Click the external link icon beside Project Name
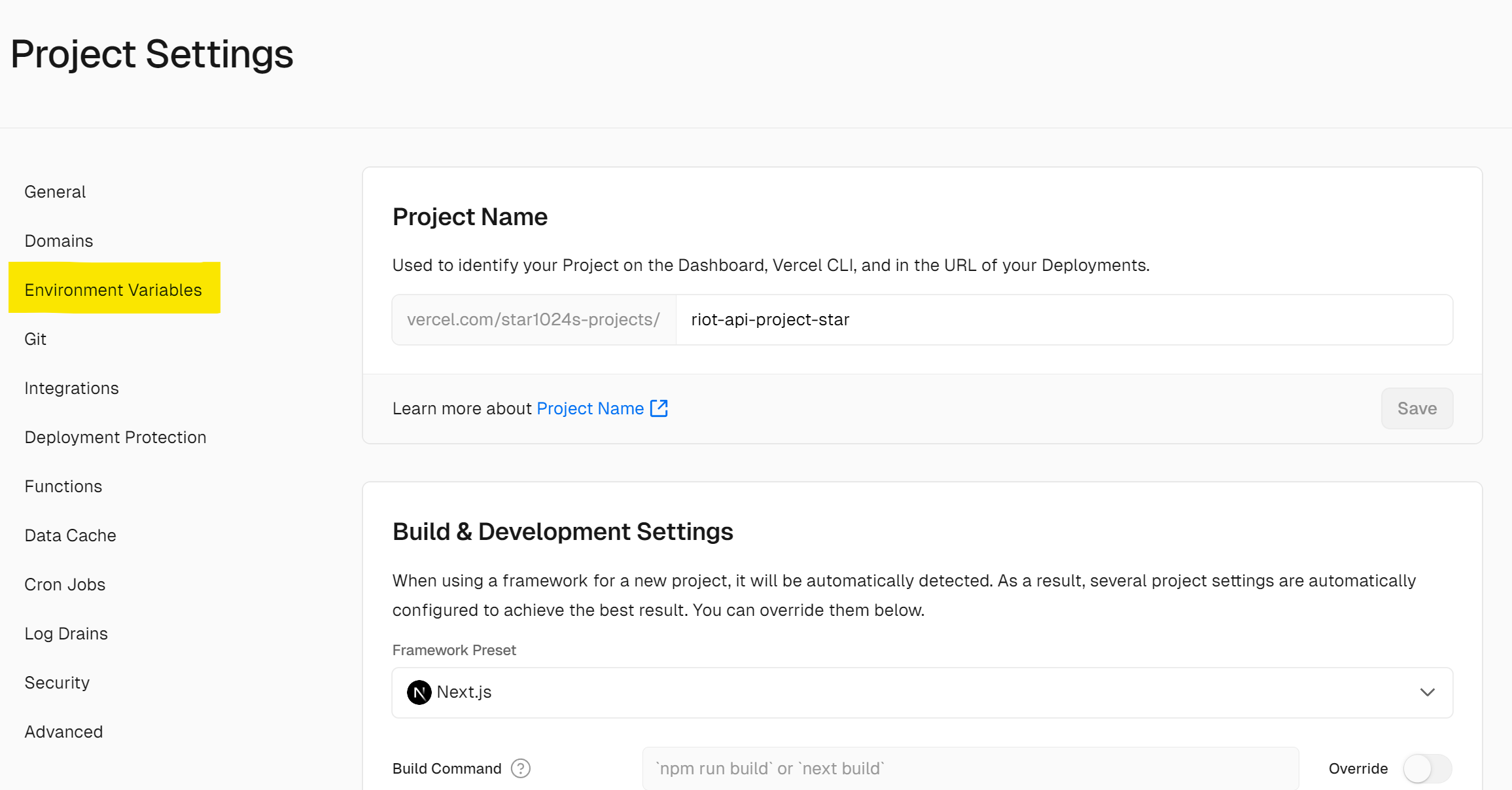The width and height of the screenshot is (1512, 790). tap(659, 408)
